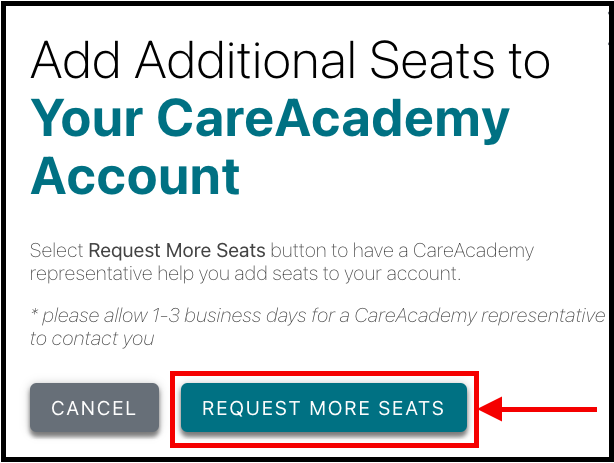The width and height of the screenshot is (614, 463).
Task: Click bold 'Request More Seats' text in instructions
Action: click(x=178, y=250)
